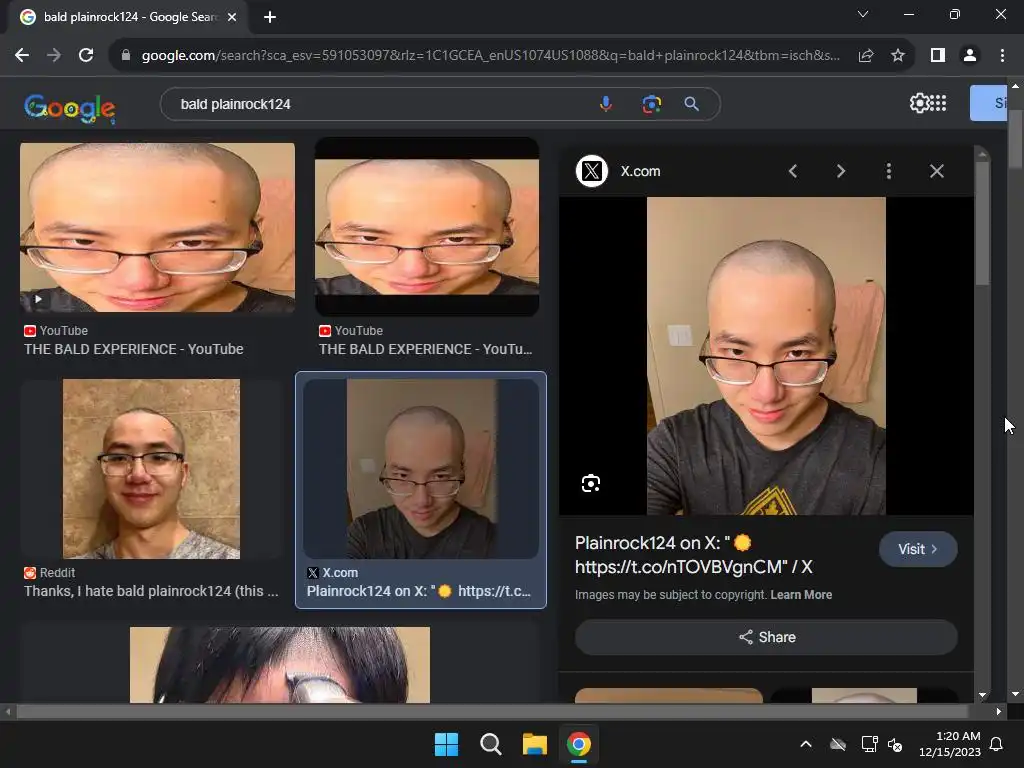The height and width of the screenshot is (768, 1024).
Task: Open the notification bell
Action: coord(997,744)
